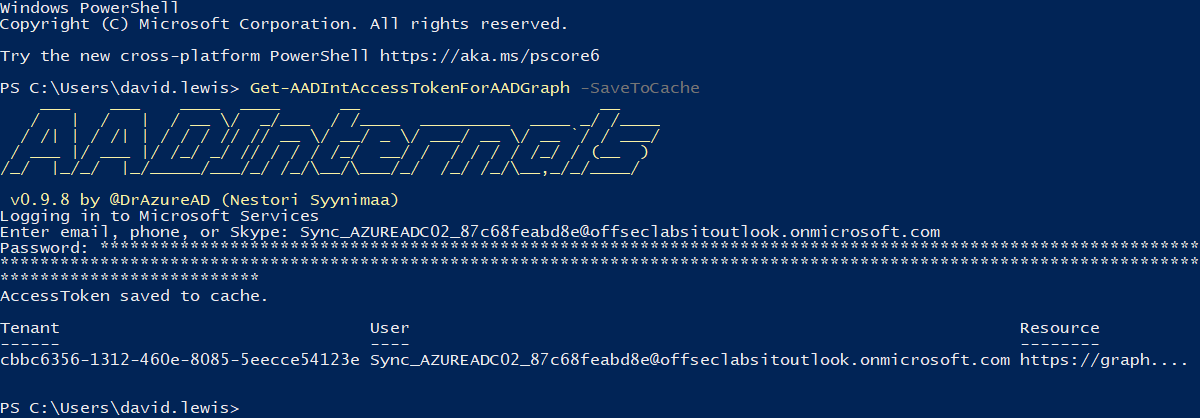
Task: Click the Tenant column header
Action: (x=30, y=328)
